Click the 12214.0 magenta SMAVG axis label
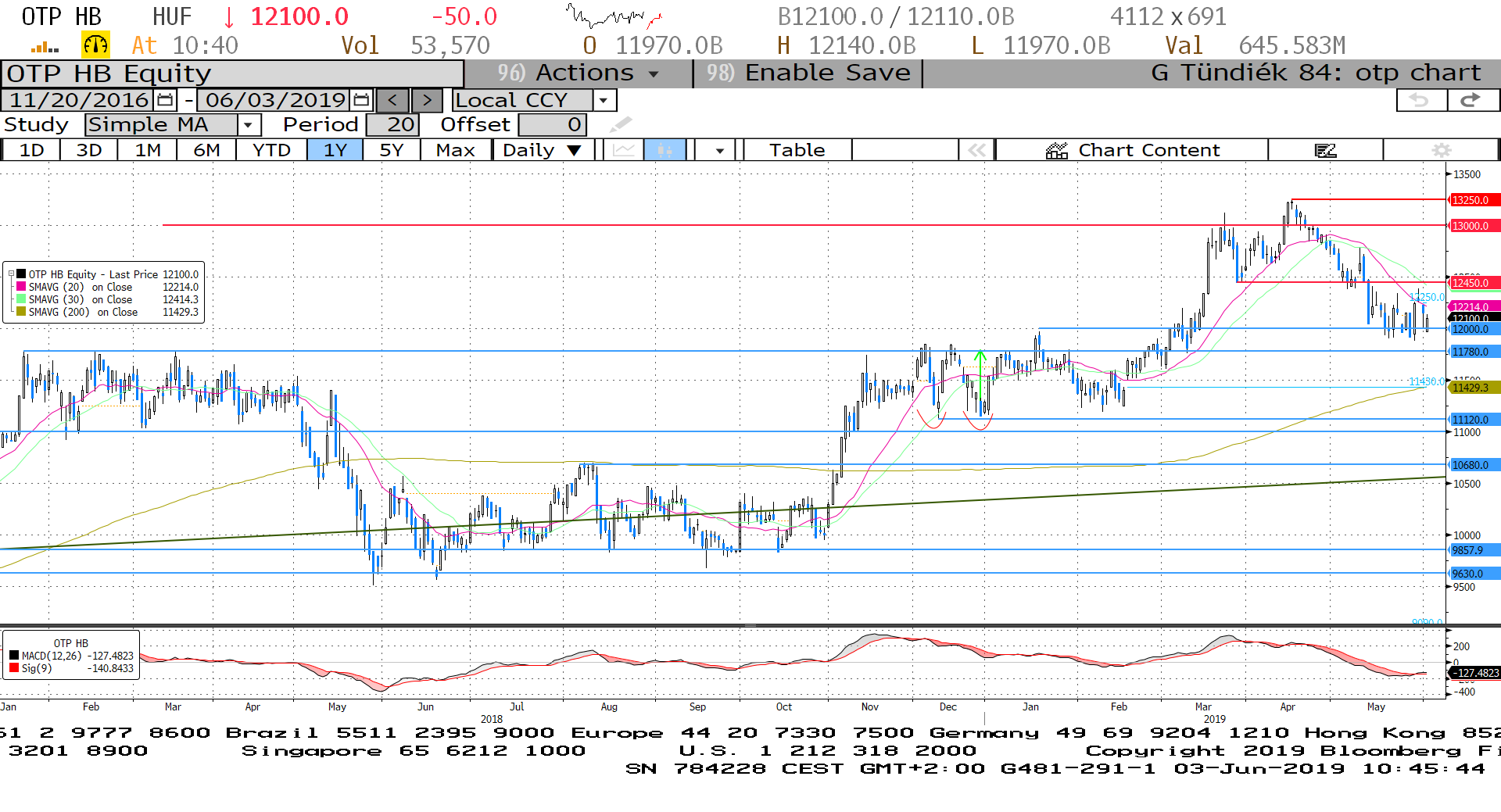Viewport: 1501px width, 812px height. click(x=1474, y=307)
